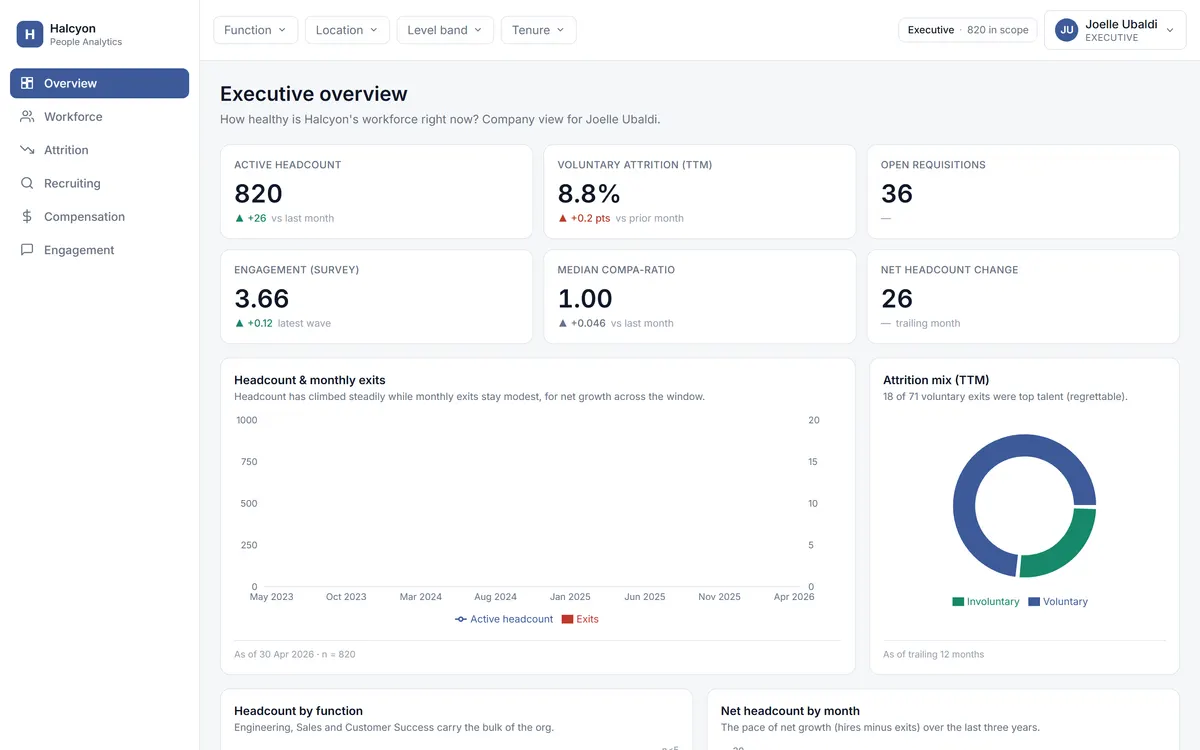The width and height of the screenshot is (1200, 750).
Task: Click the Active Headcount 820 card
Action: click(x=376, y=192)
